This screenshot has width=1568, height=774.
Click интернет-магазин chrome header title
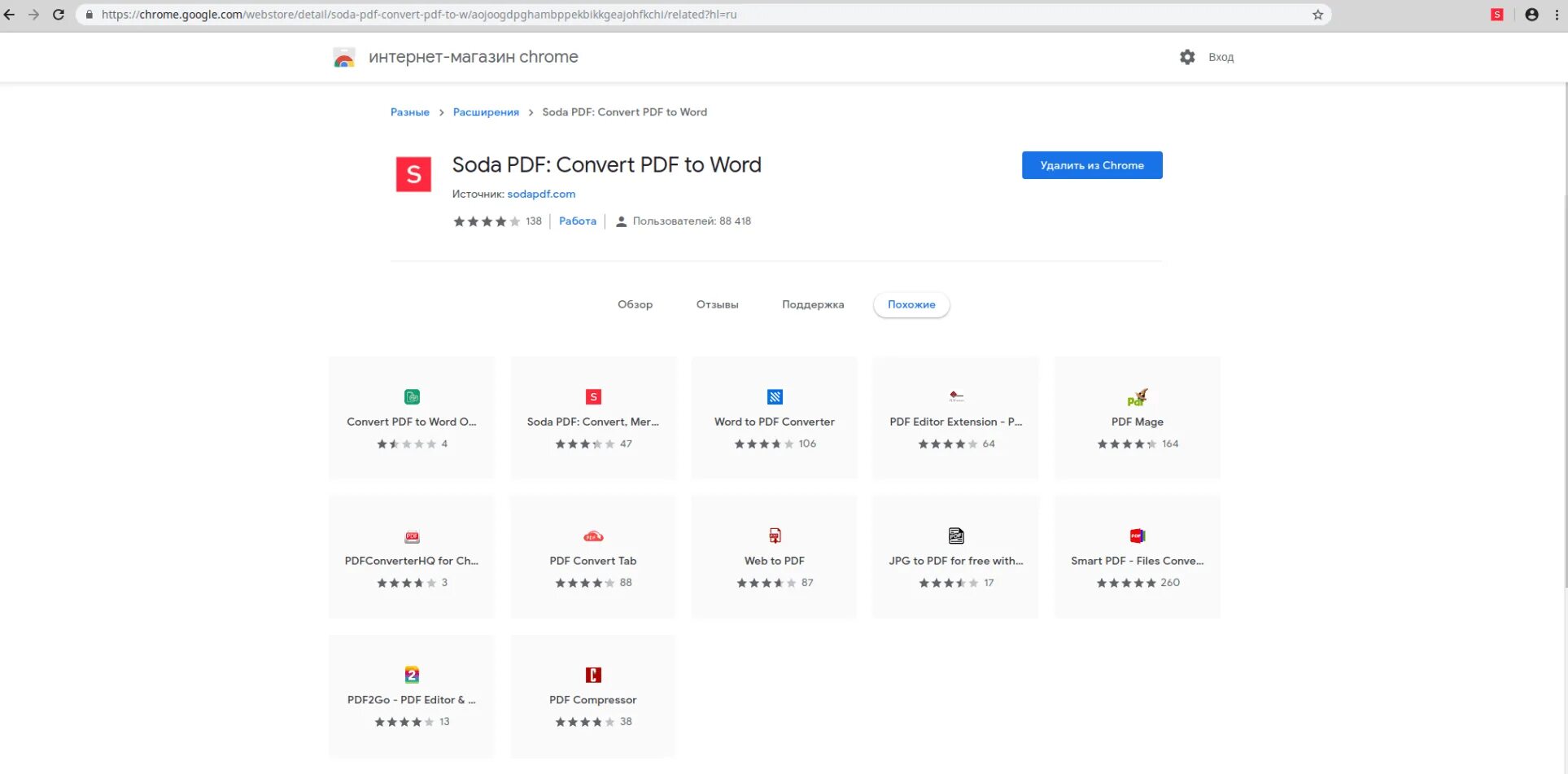(x=474, y=57)
